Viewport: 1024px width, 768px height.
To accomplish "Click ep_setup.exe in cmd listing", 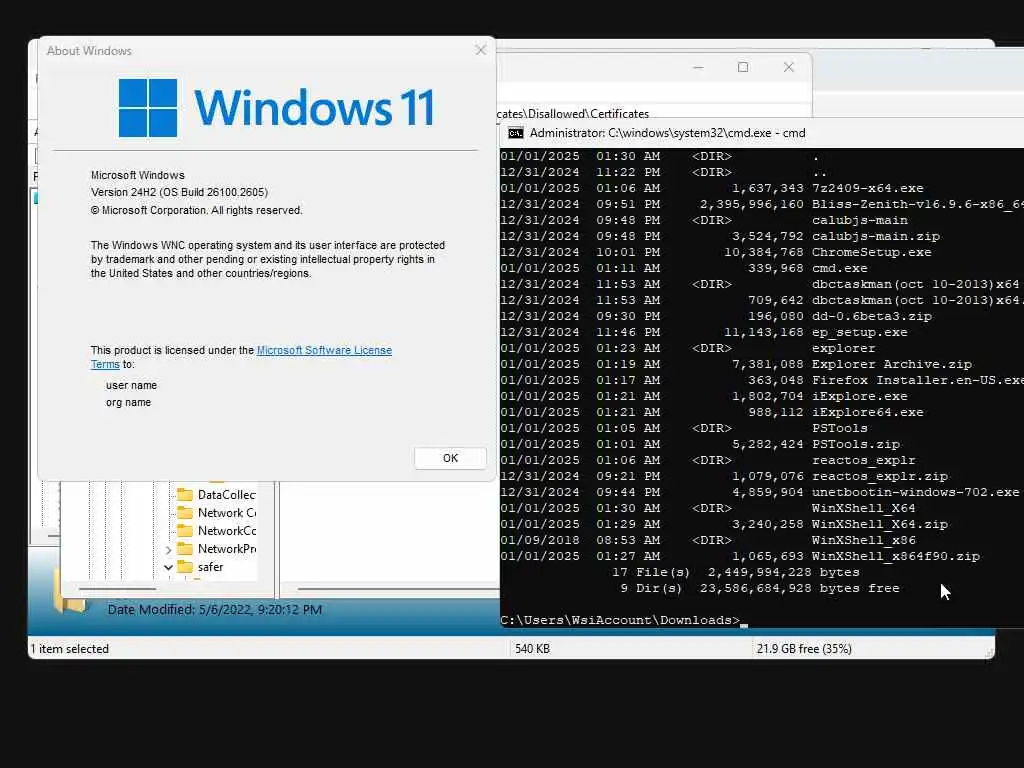I will point(859,332).
